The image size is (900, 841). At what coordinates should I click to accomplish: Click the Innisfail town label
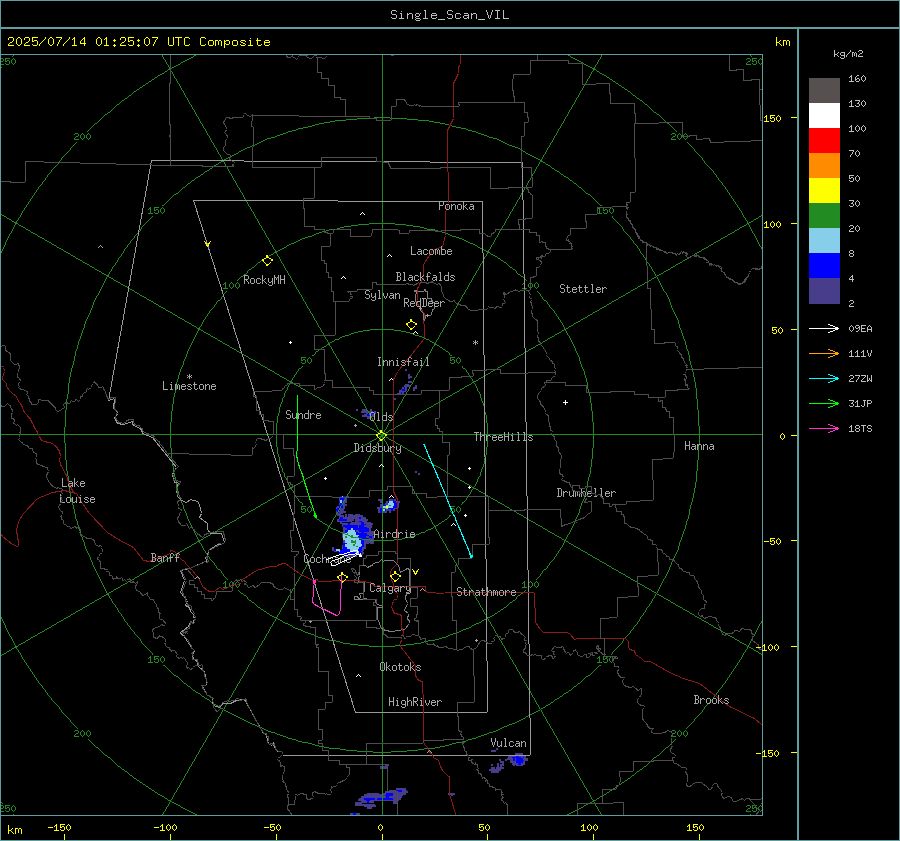[x=403, y=362]
